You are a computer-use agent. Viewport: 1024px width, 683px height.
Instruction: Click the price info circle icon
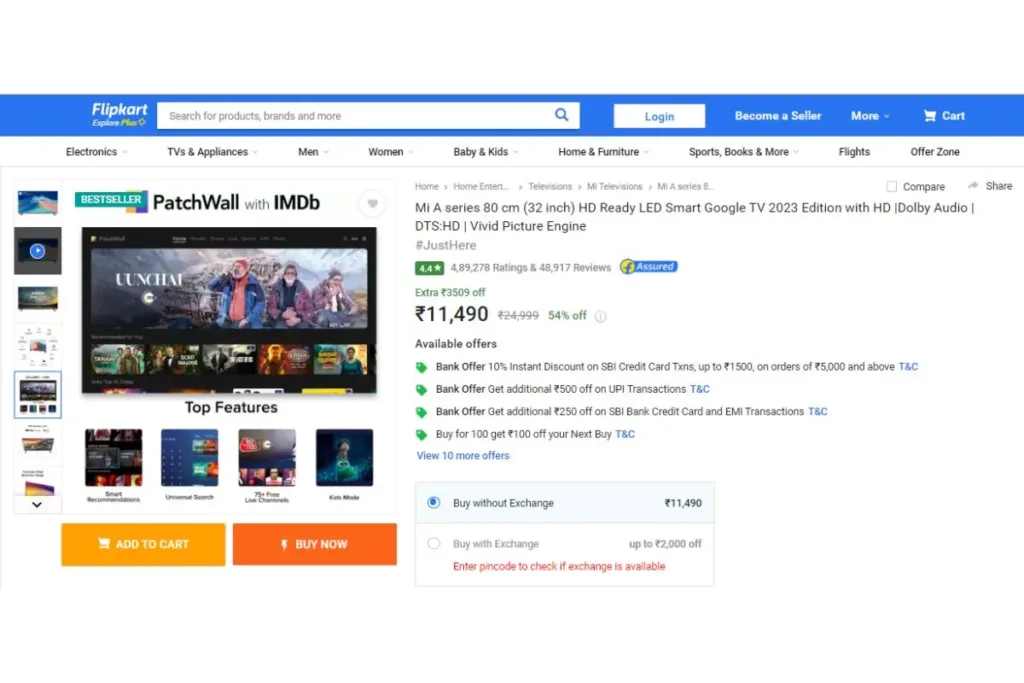pyautogui.click(x=600, y=316)
